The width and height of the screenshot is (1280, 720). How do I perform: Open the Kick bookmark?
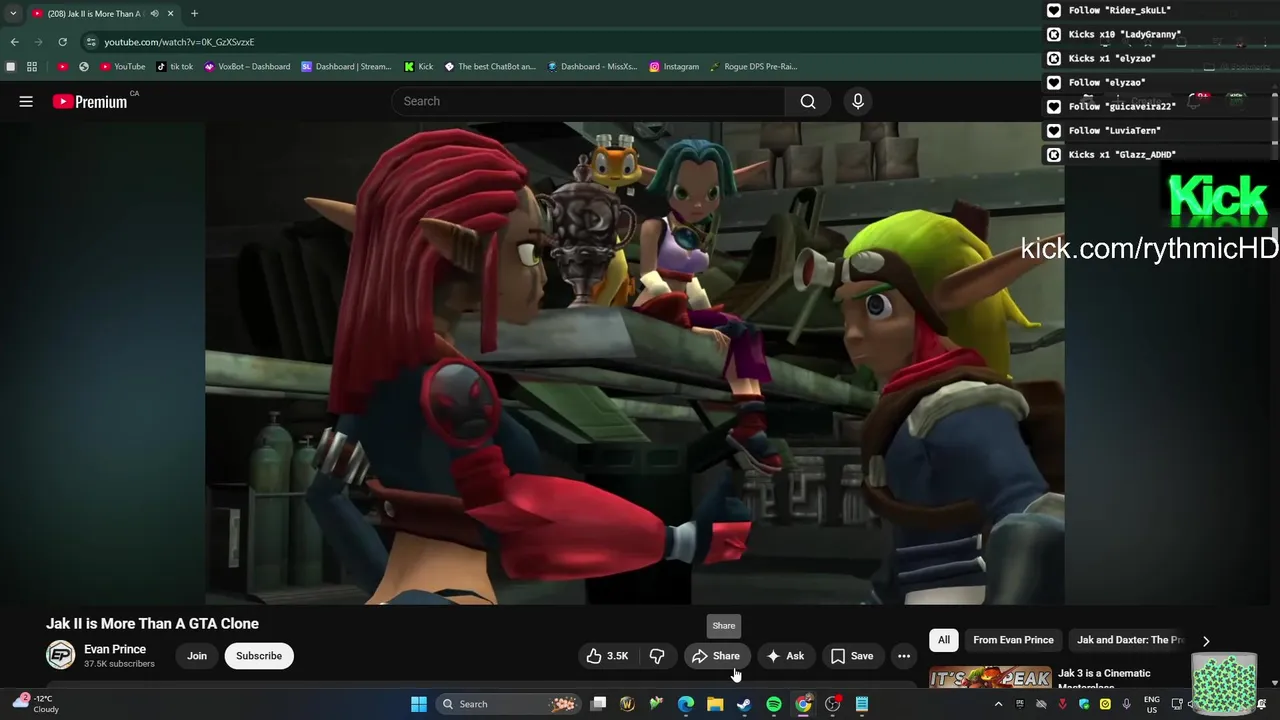(x=419, y=67)
